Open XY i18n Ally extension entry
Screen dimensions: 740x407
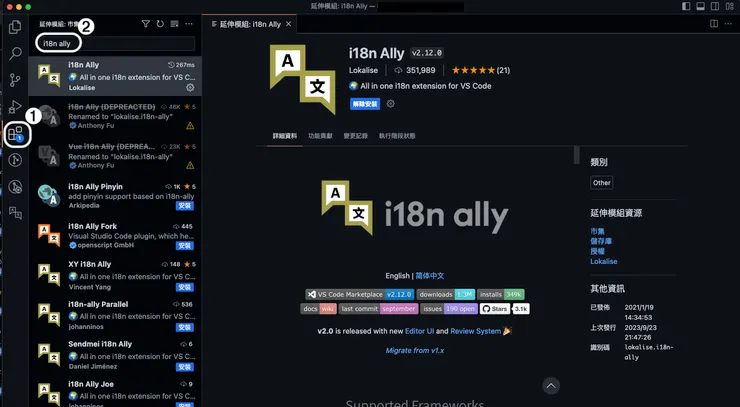pos(115,276)
